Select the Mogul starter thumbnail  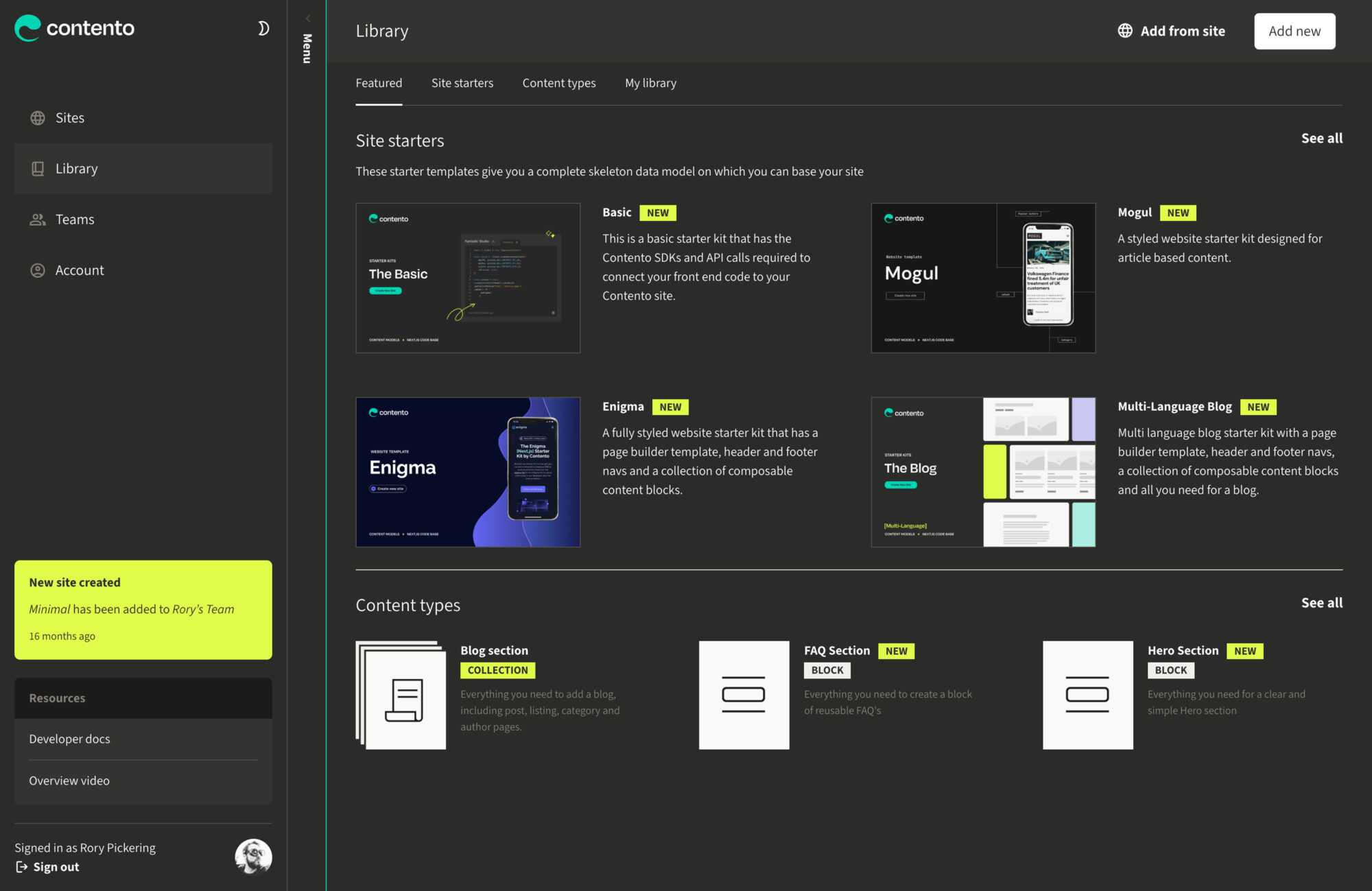[x=982, y=278]
